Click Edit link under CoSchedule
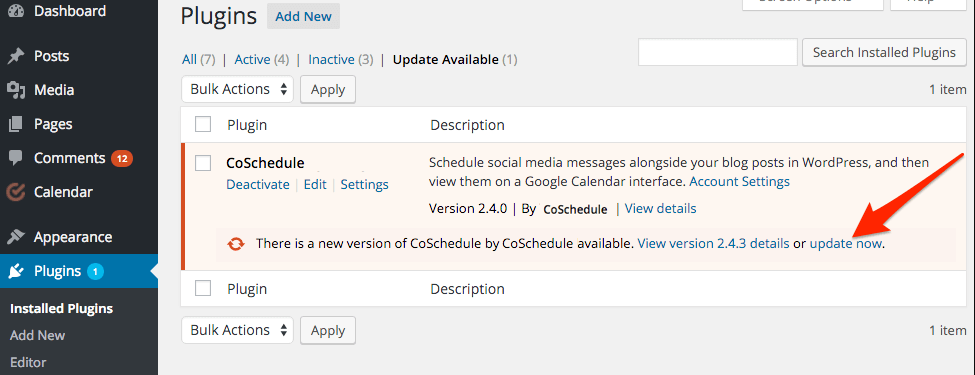 pos(315,185)
